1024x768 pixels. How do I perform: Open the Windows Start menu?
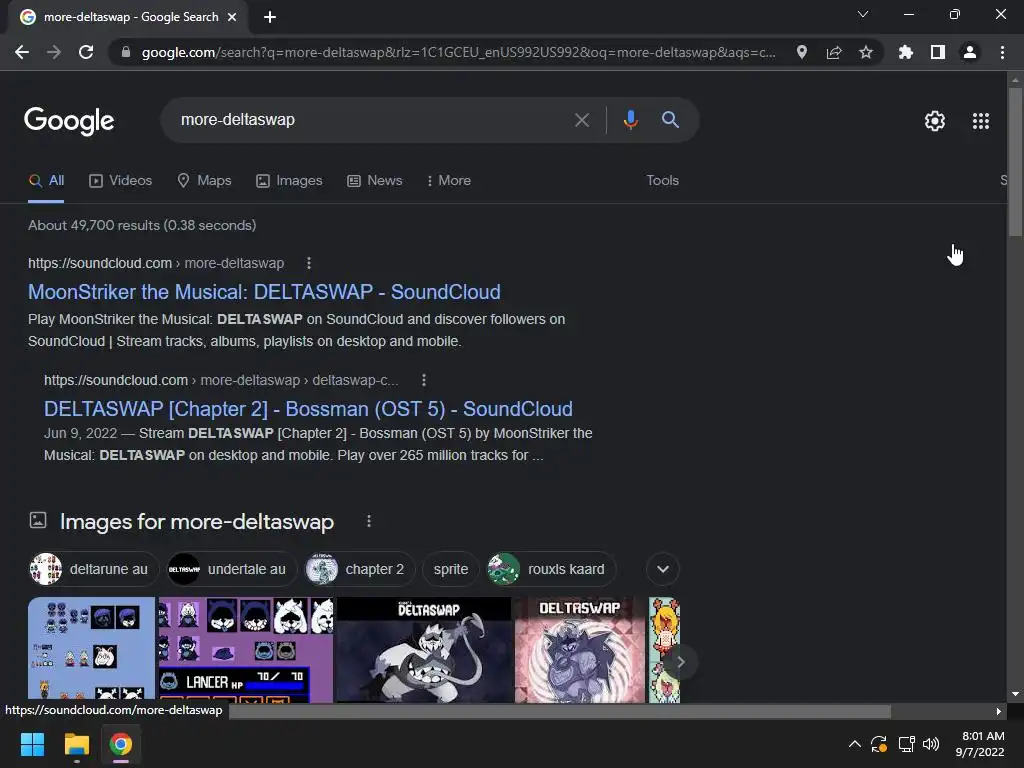32,744
